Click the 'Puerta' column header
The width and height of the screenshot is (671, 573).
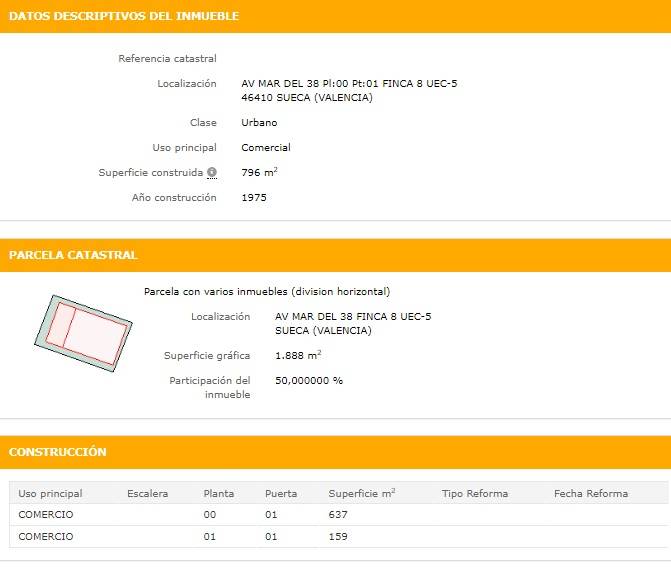point(281,494)
